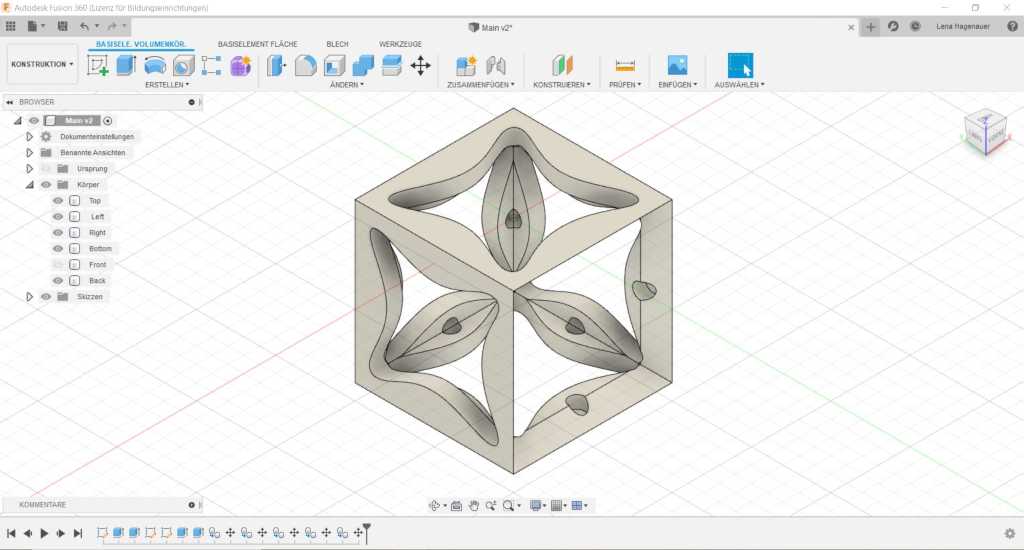
Task: Click the purple Create Form icon
Action: 240,66
